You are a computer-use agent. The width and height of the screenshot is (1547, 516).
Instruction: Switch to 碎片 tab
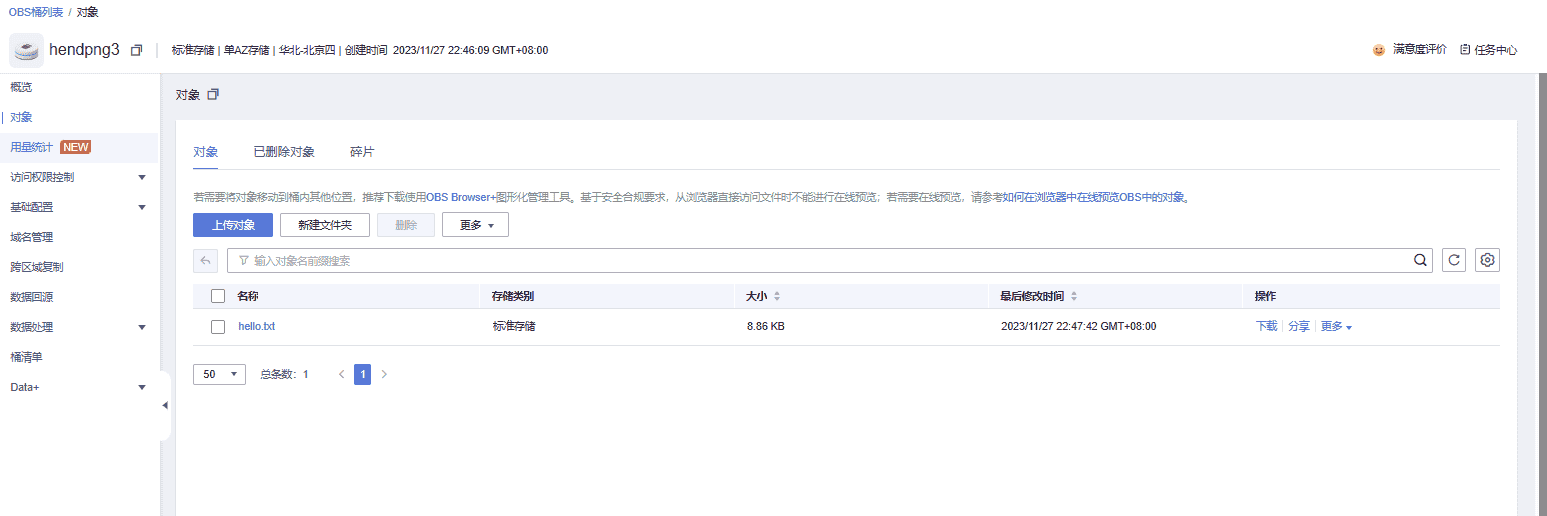click(x=362, y=152)
